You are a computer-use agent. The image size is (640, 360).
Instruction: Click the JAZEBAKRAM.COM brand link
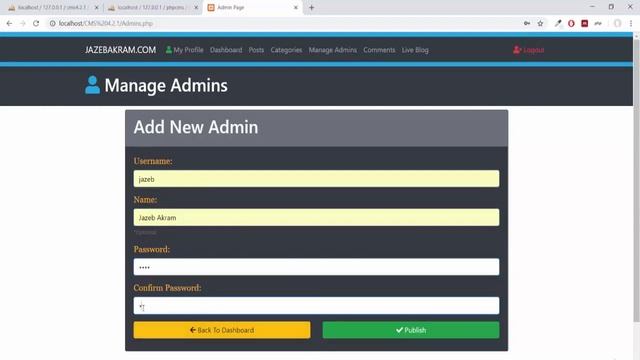pyautogui.click(x=120, y=50)
